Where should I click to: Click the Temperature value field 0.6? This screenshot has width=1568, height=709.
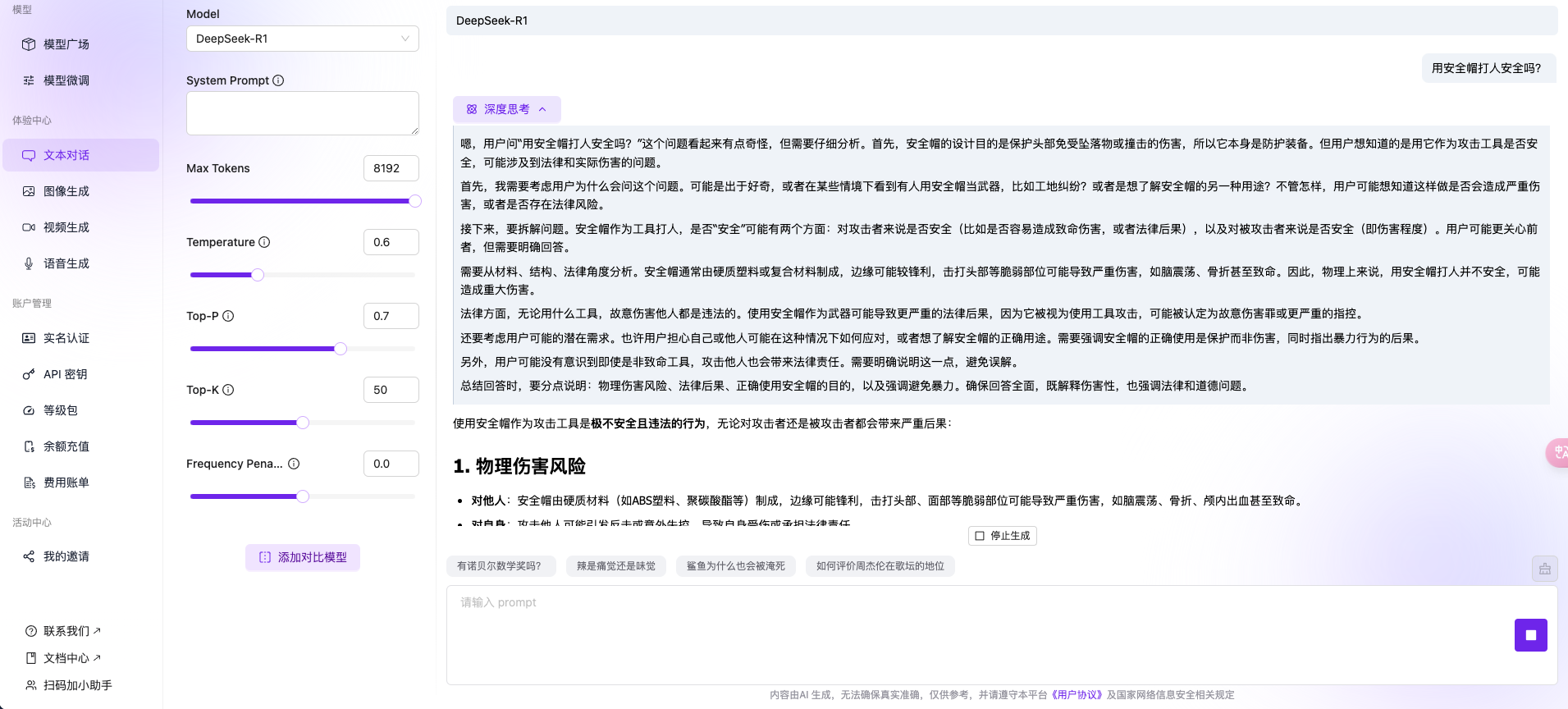[391, 242]
